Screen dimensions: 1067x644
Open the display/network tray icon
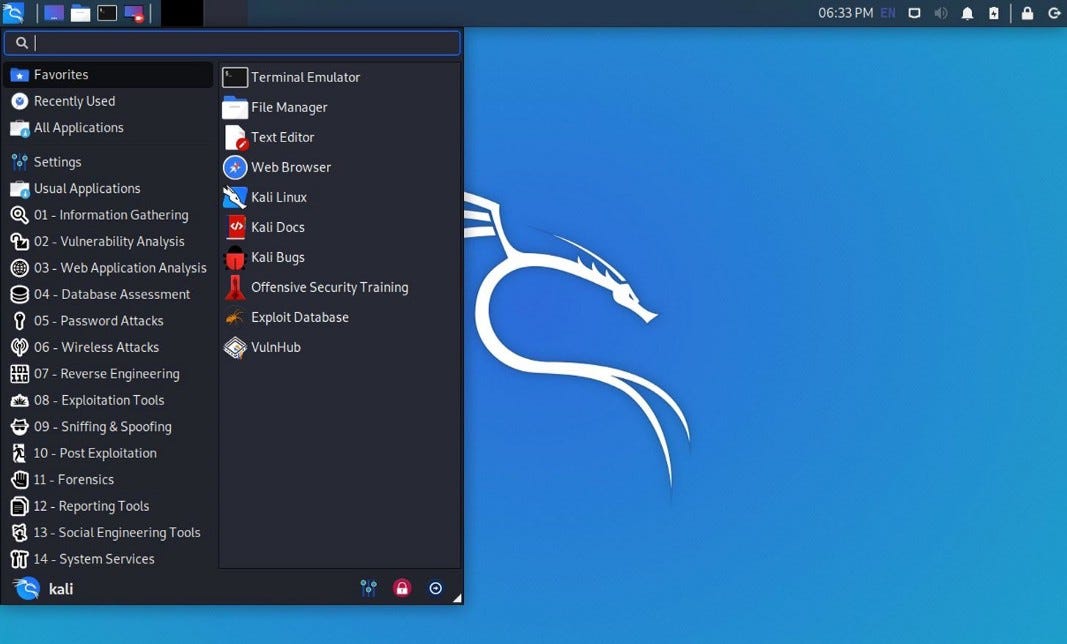tap(915, 13)
